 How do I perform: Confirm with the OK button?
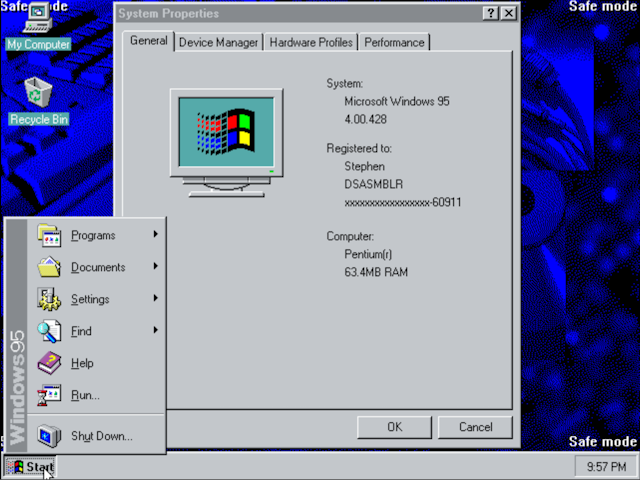click(x=394, y=427)
